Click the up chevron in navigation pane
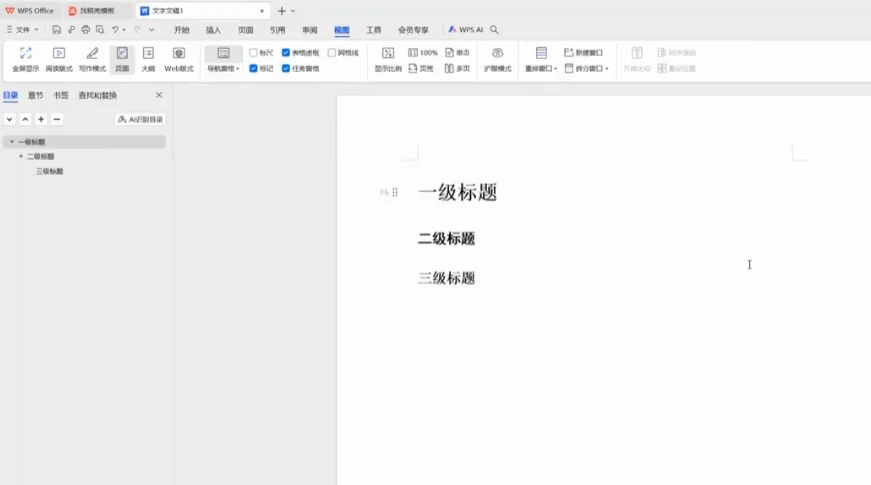This screenshot has width=871, height=485. [x=25, y=119]
